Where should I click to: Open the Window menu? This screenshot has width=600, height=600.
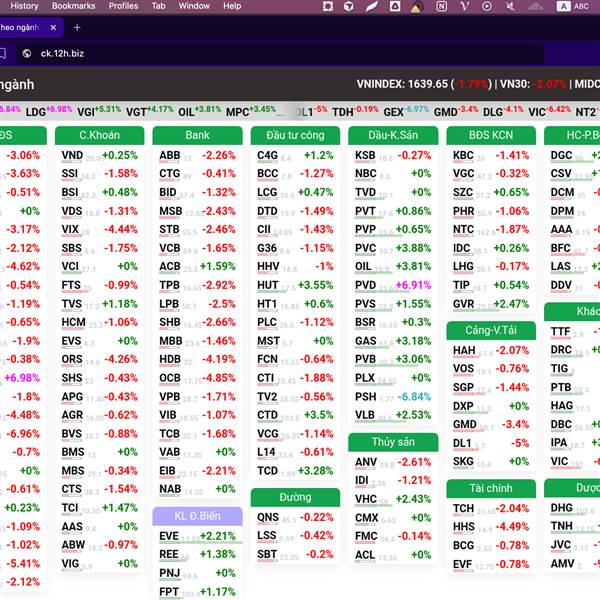[194, 6]
